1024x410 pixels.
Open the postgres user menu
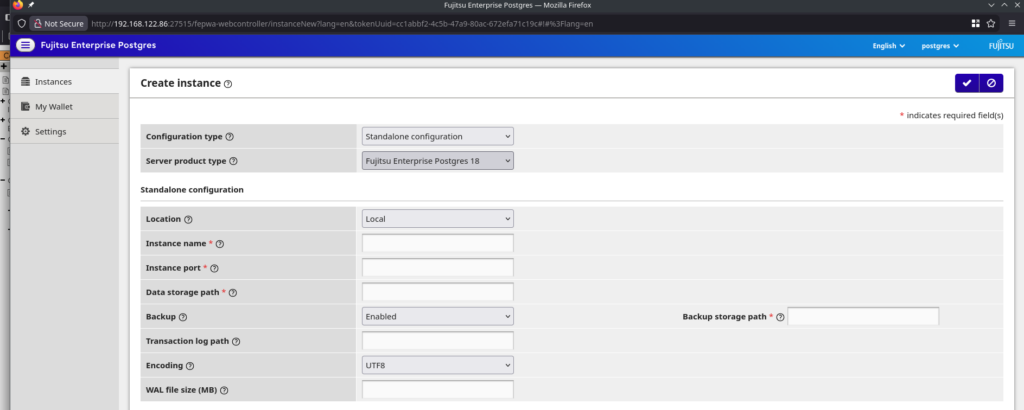[939, 45]
